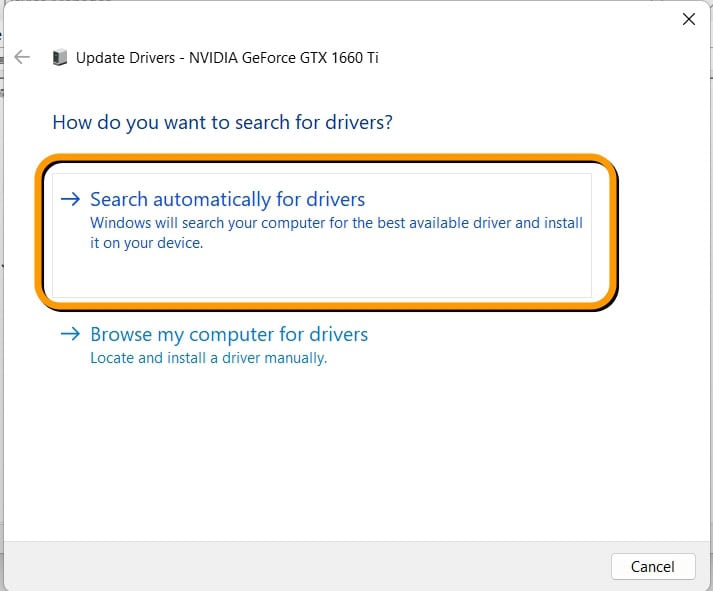Close the Update Drivers dialog with X
The width and height of the screenshot is (713, 591).
point(688,19)
